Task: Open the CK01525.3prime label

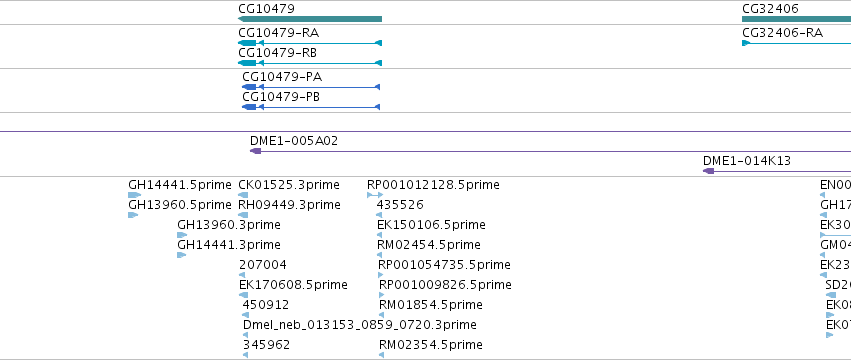Action: tap(289, 185)
